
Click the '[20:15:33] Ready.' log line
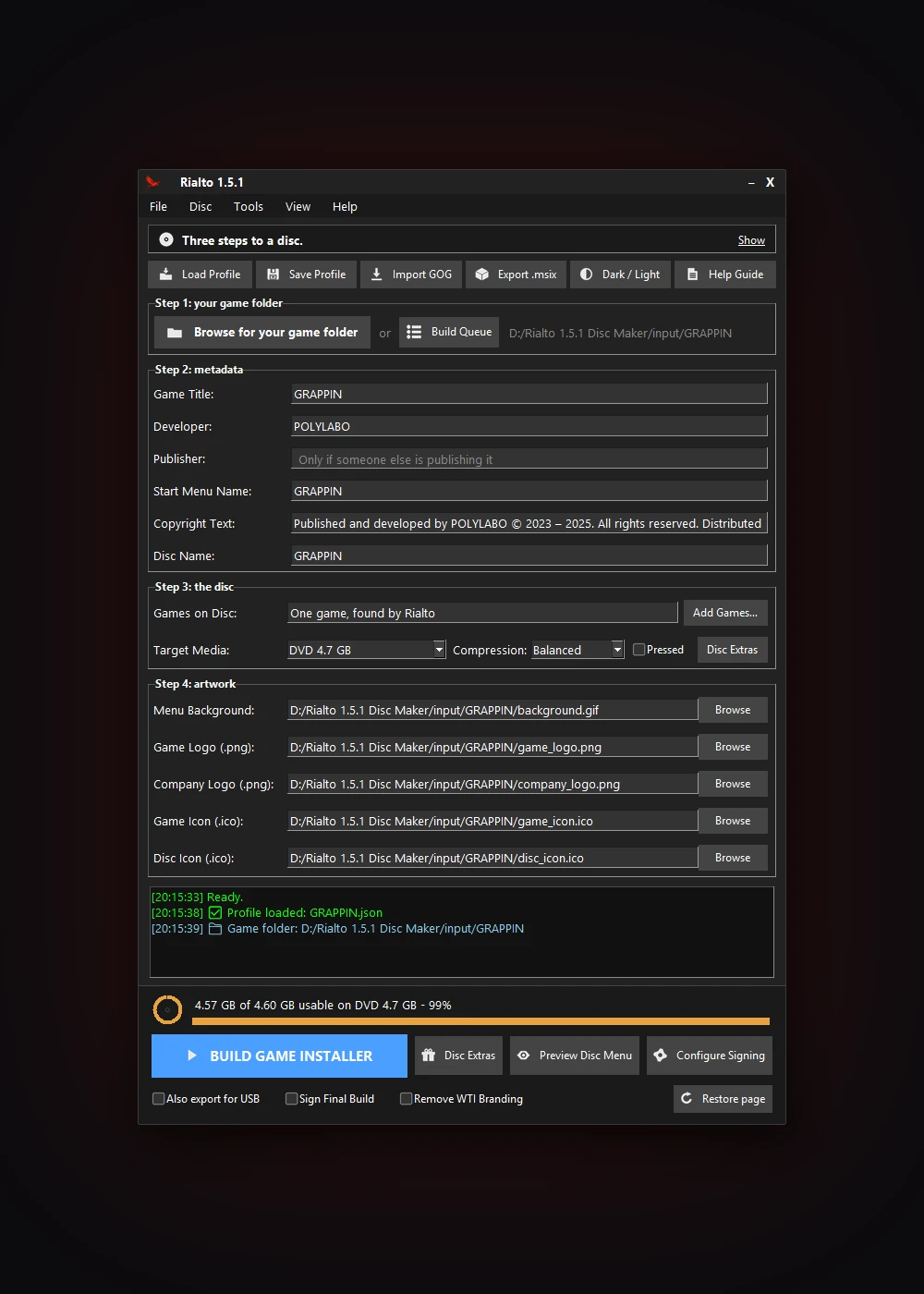click(x=197, y=897)
